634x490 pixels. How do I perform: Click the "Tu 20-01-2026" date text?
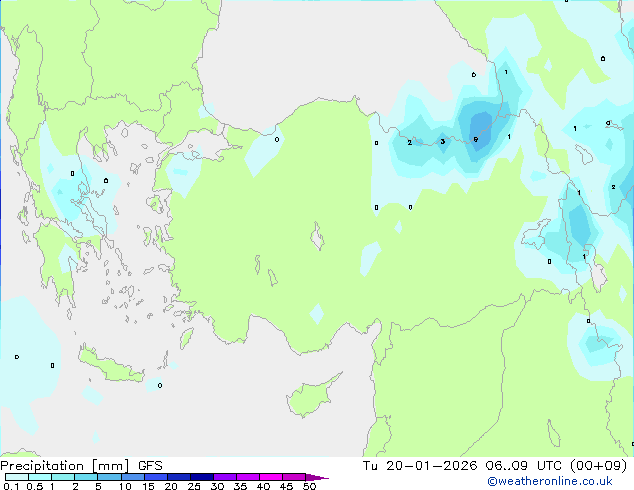tap(420, 466)
